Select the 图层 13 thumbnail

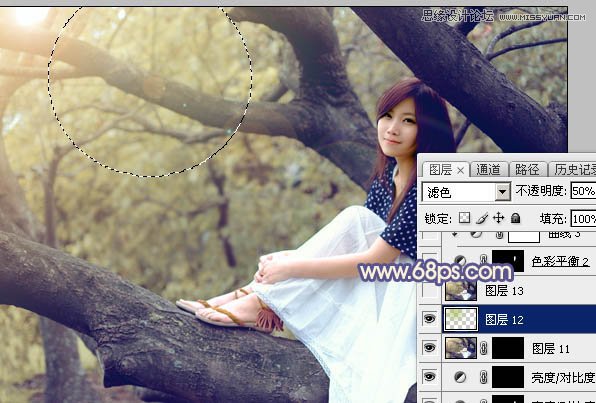coord(461,291)
